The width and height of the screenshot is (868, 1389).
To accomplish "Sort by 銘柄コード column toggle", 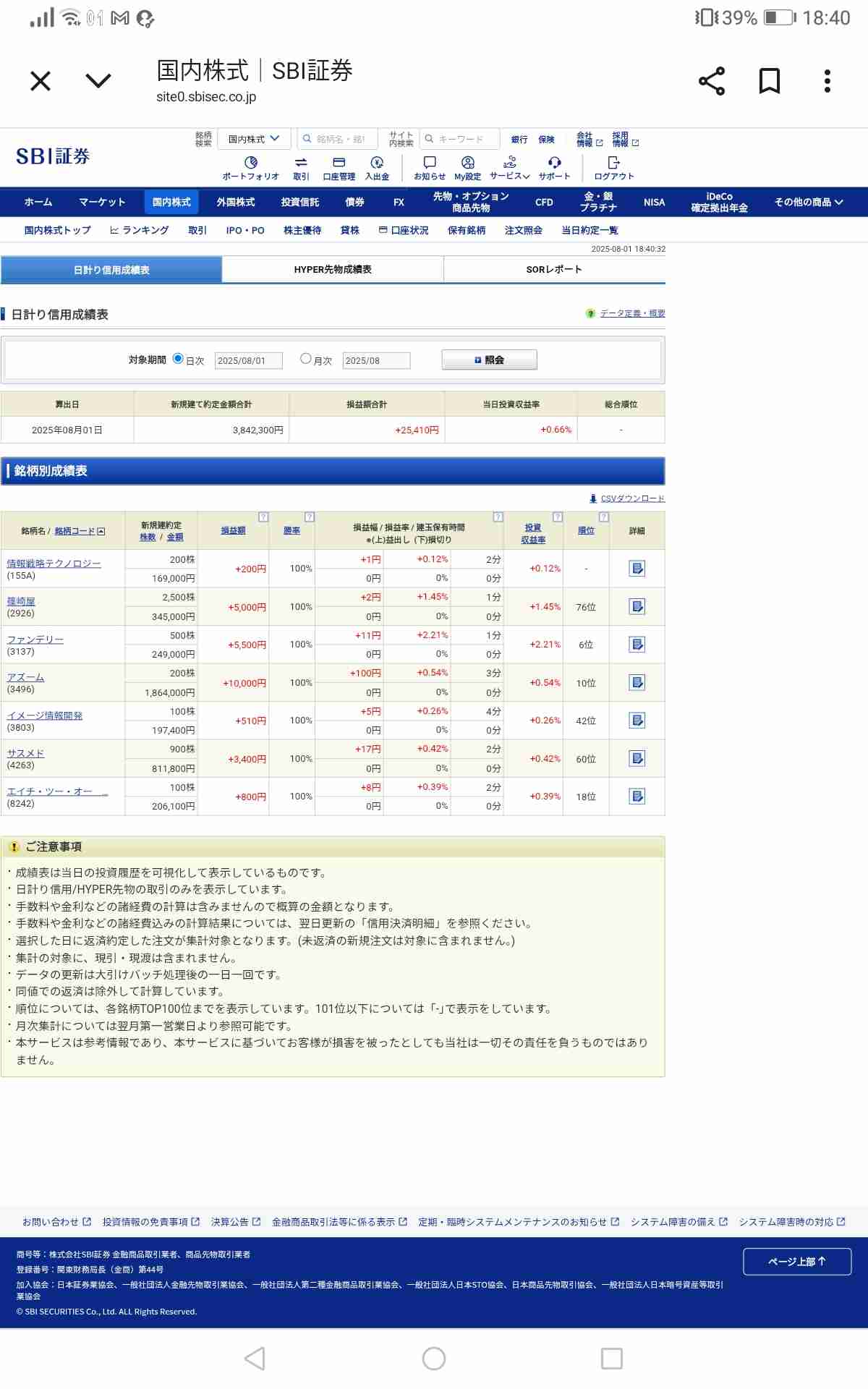I will click(80, 531).
